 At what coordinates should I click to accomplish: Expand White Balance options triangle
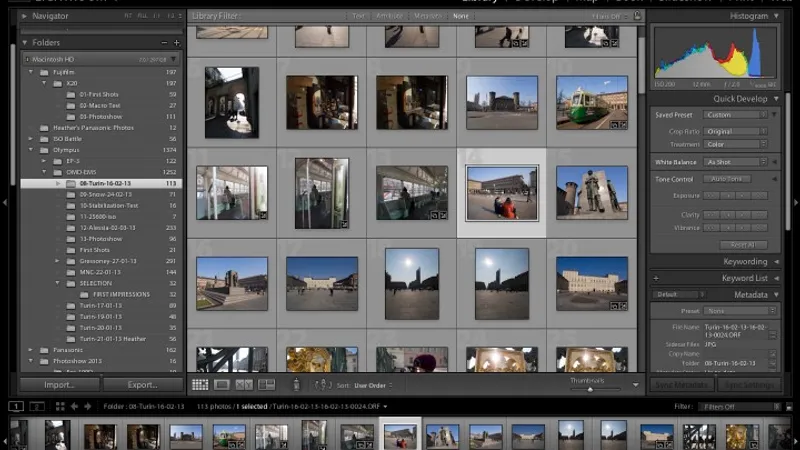coord(774,162)
